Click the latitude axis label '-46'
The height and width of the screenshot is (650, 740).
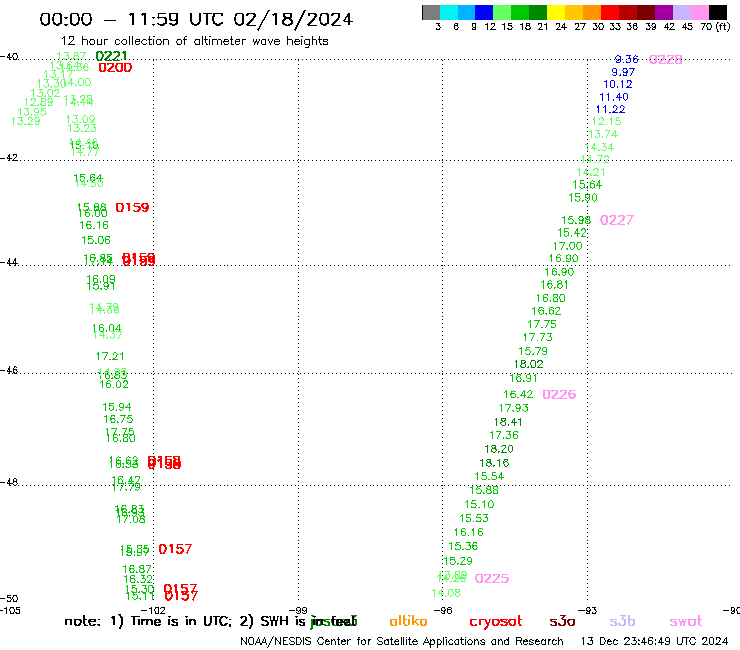[x=9, y=371]
